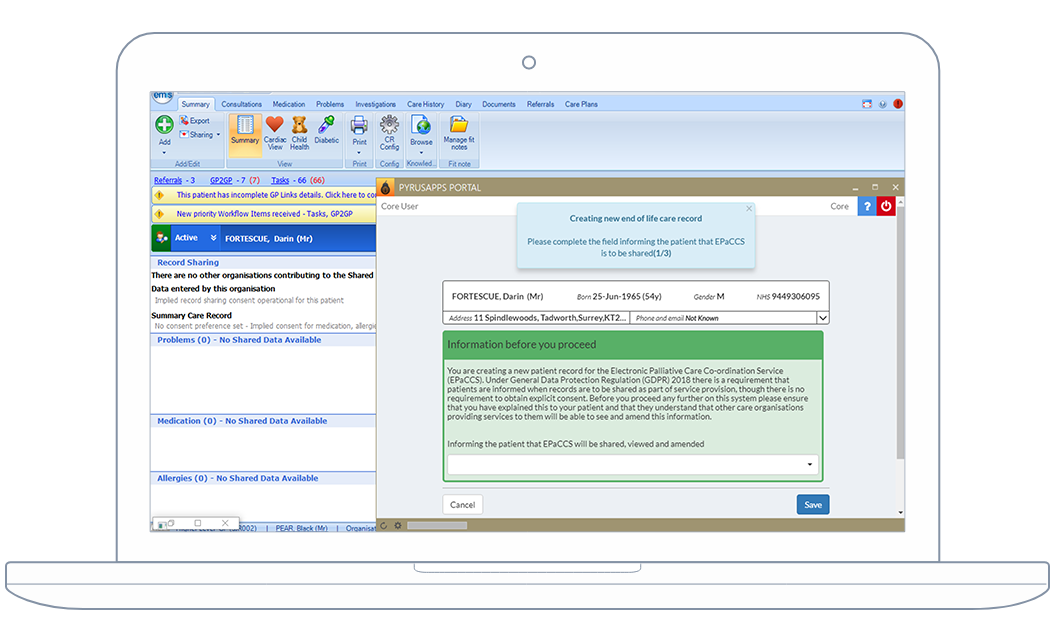
Task: Open the Investigations tab
Action: click(x=375, y=104)
